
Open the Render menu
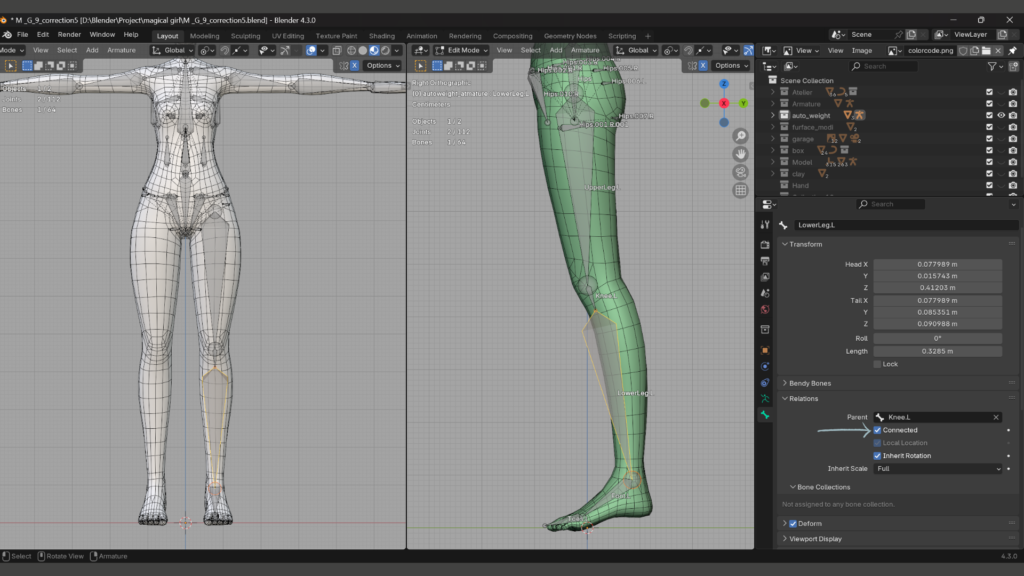point(69,34)
